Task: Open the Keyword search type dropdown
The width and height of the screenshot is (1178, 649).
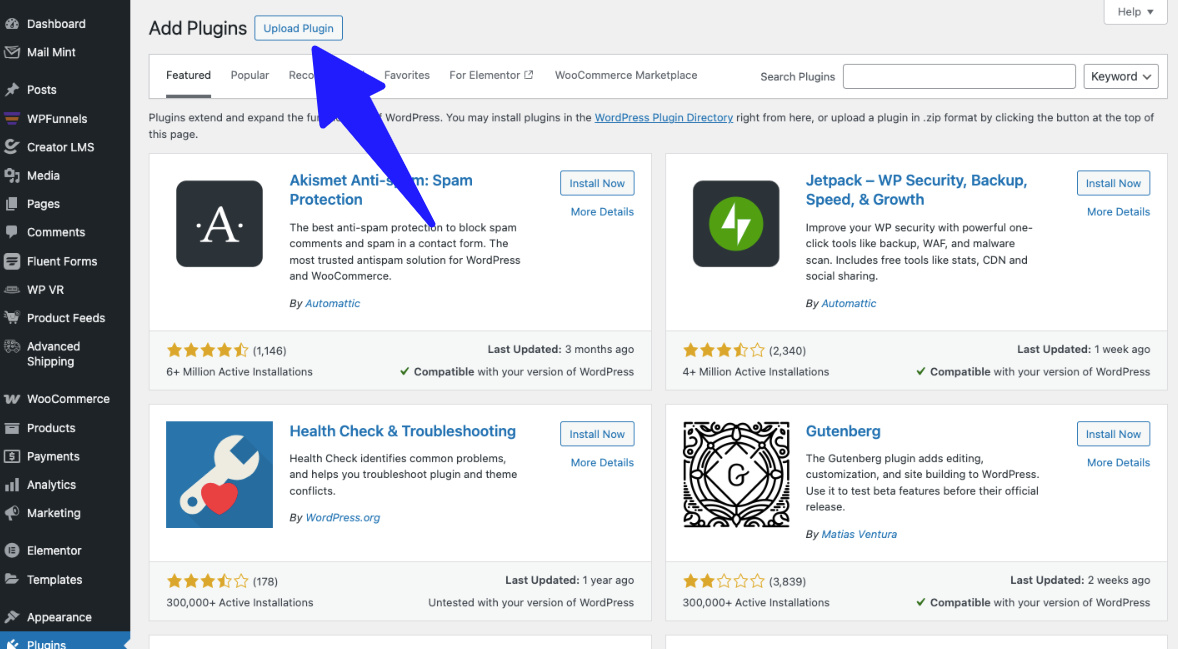Action: (1120, 77)
